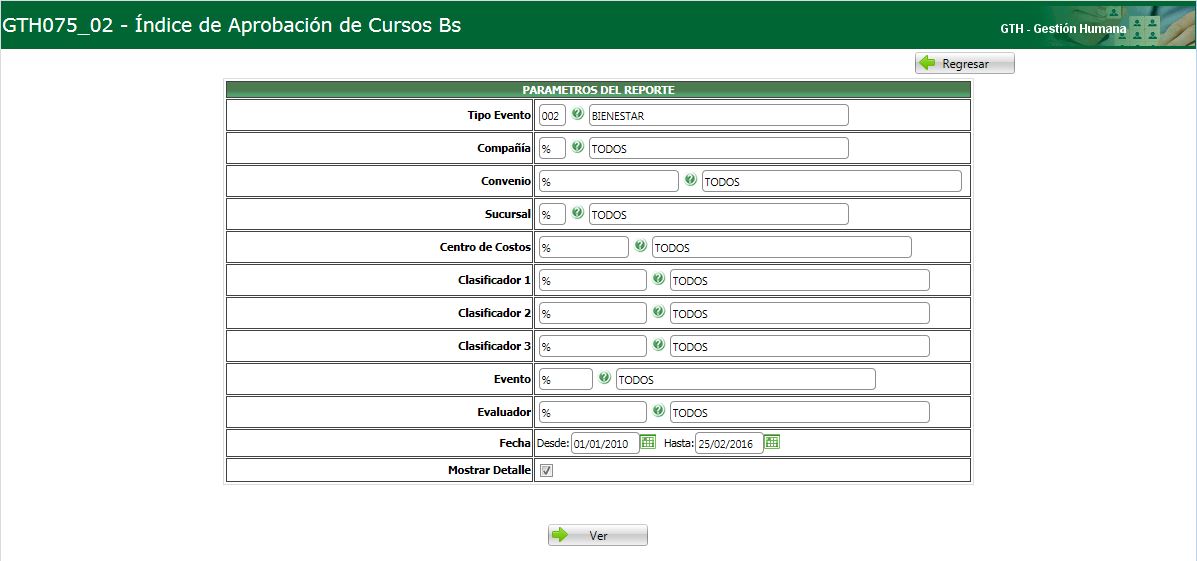Focus the Evaluador code field

tap(592, 411)
